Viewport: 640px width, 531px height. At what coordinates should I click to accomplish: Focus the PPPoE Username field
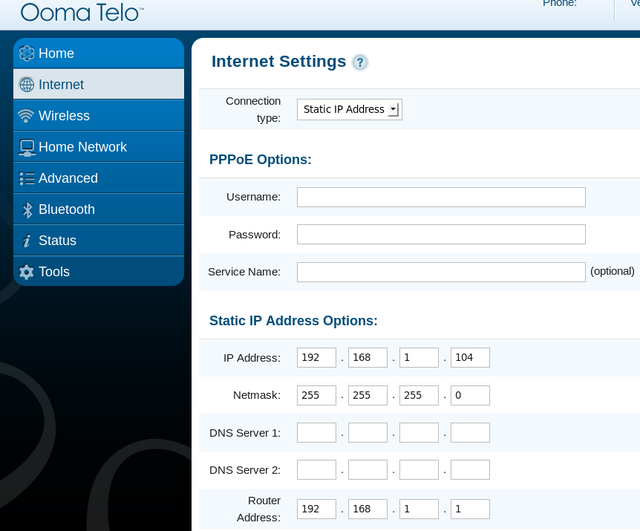click(441, 197)
